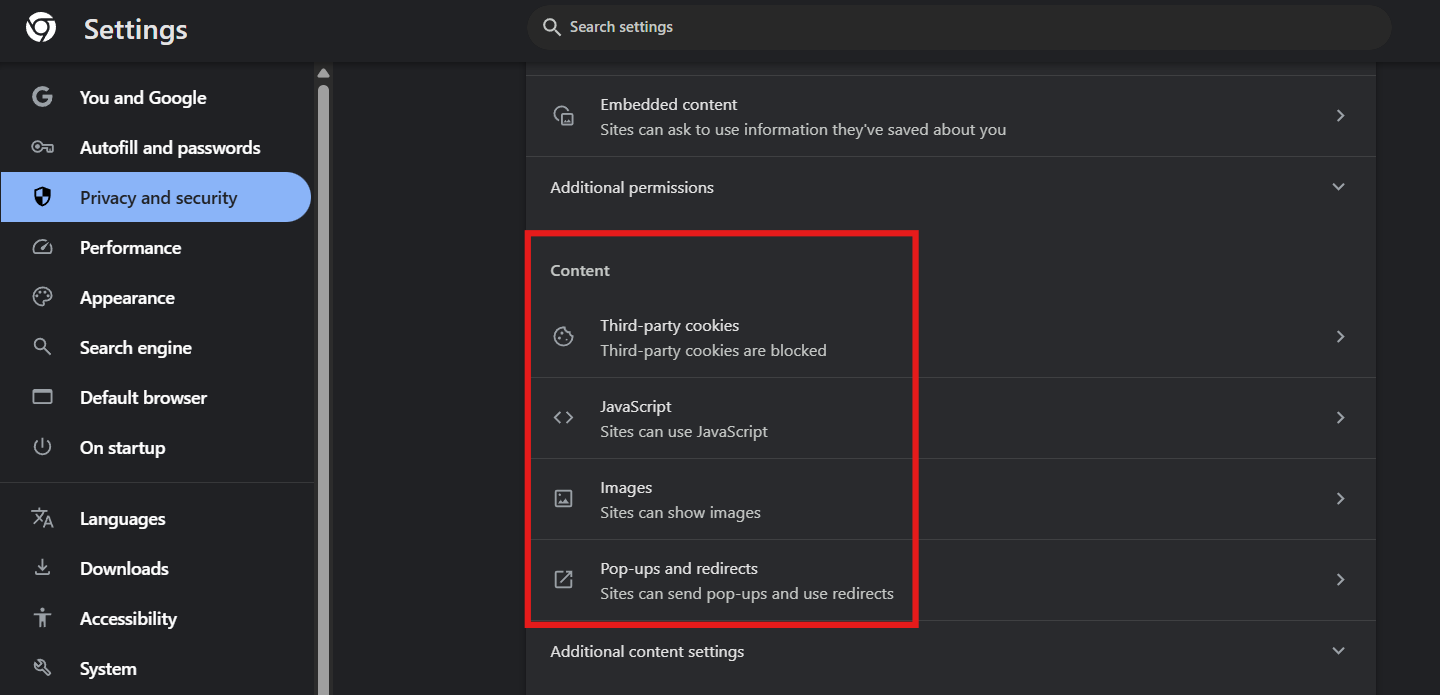Click the Chrome logo in header

pos(41,29)
